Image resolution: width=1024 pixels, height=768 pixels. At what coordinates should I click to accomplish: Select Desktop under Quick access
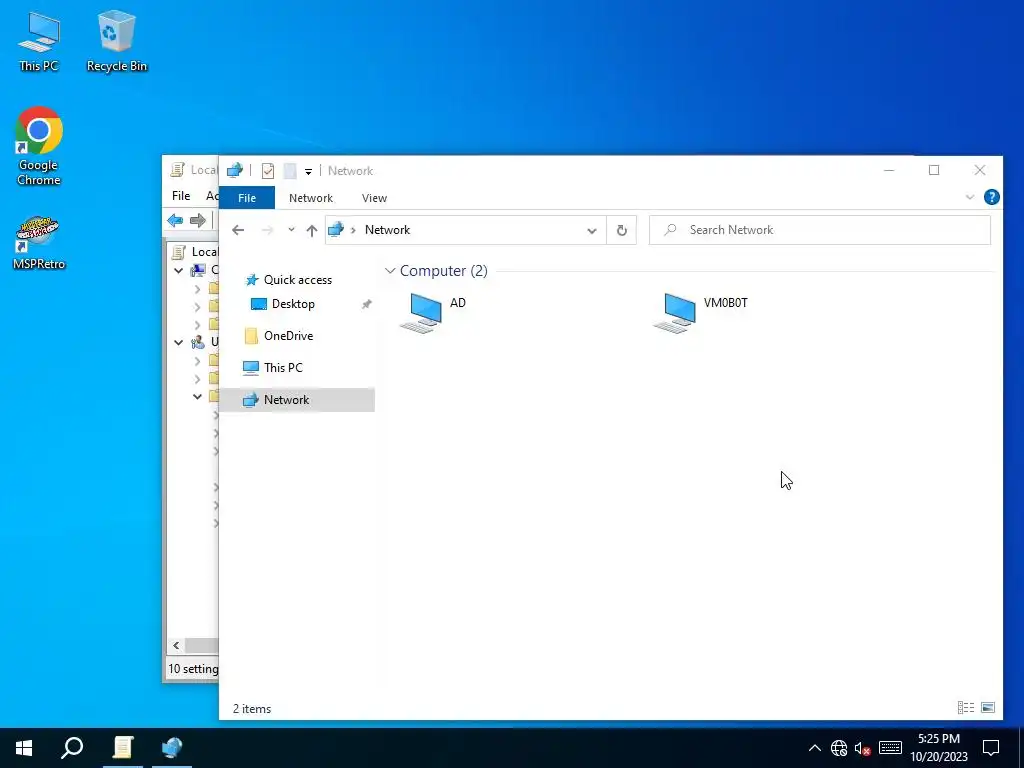coord(293,304)
